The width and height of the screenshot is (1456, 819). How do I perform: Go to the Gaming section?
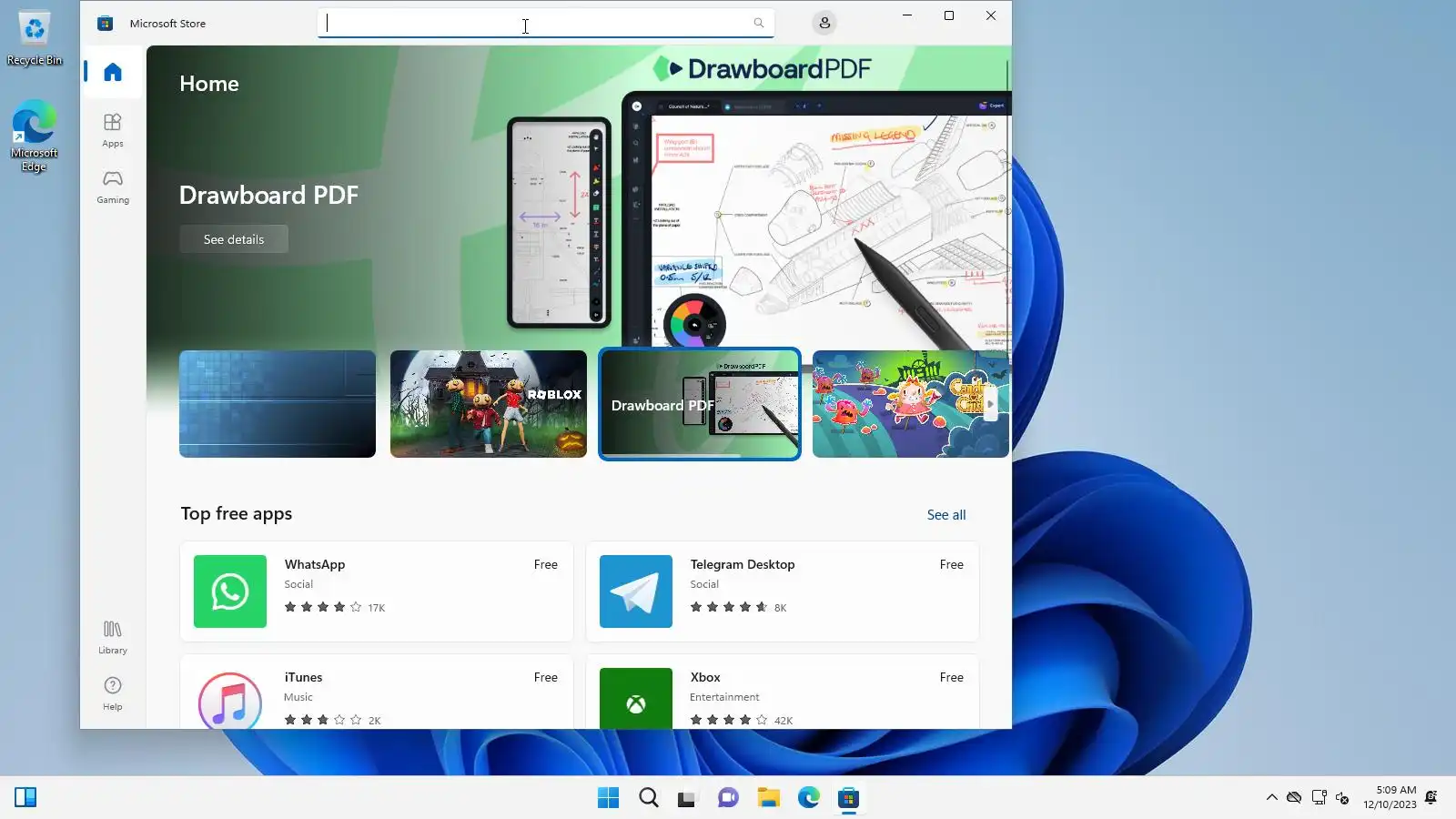(113, 187)
